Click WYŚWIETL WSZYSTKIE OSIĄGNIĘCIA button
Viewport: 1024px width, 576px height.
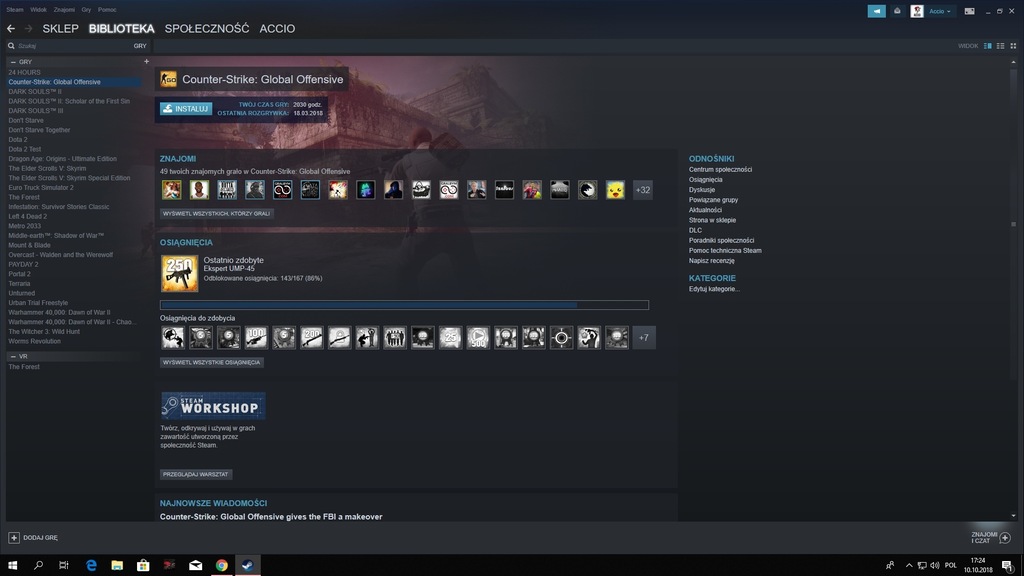[x=212, y=362]
